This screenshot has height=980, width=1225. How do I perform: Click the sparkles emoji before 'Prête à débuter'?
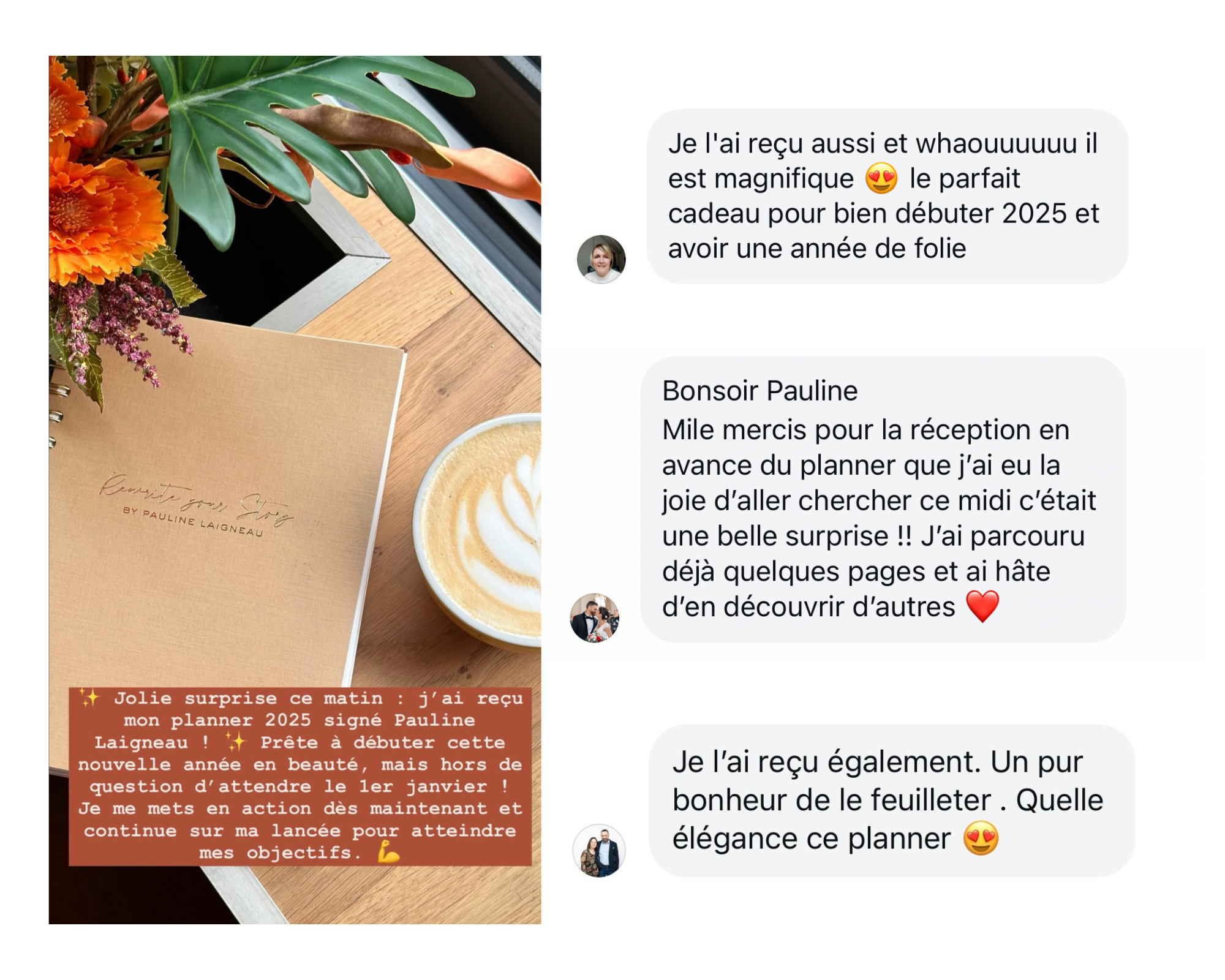pyautogui.click(x=236, y=742)
